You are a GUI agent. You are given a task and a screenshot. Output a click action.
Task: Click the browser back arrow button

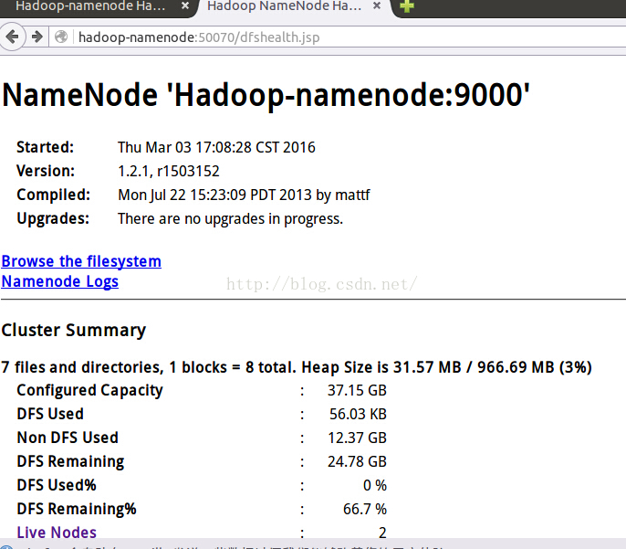[x=12, y=37]
